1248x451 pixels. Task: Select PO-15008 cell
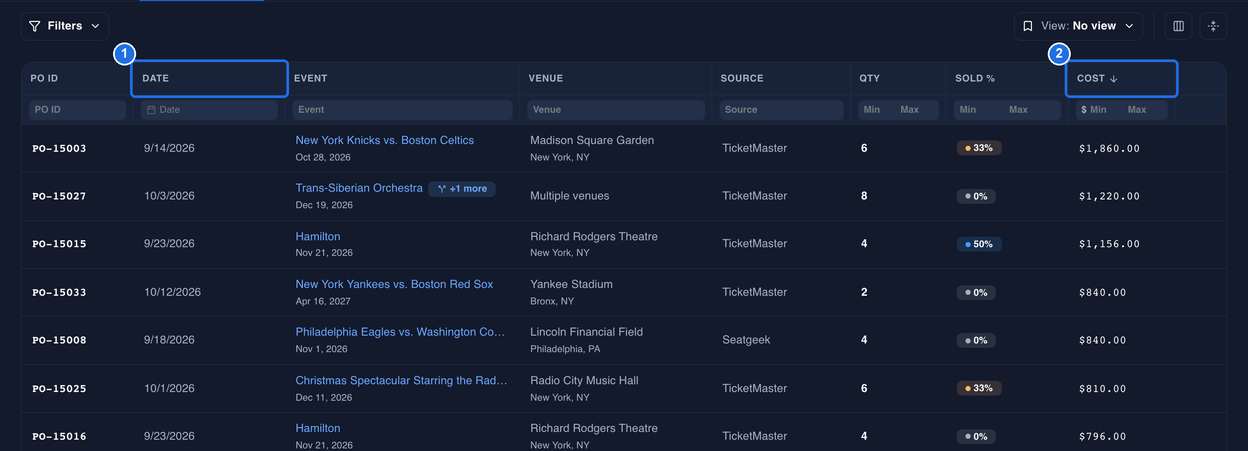click(59, 340)
